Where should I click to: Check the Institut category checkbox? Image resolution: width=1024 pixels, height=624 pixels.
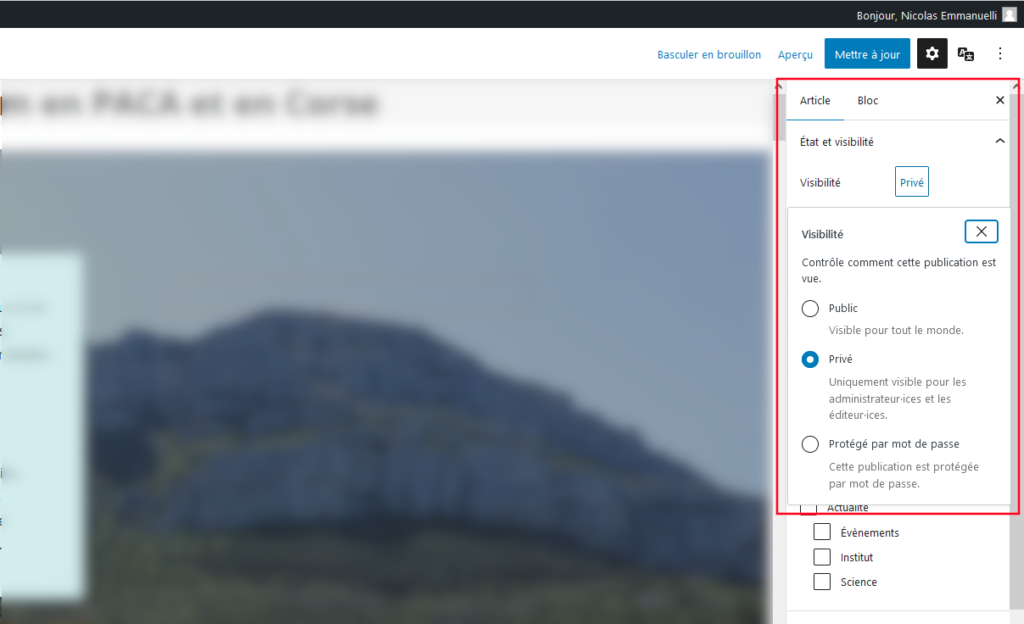pyautogui.click(x=822, y=556)
